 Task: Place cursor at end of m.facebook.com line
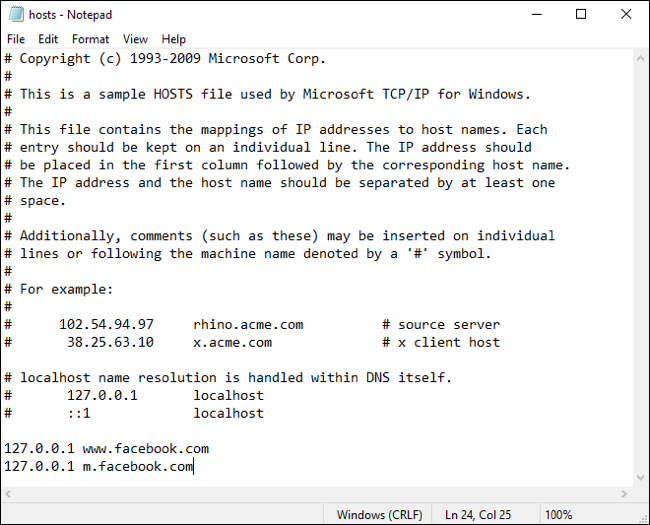click(193, 466)
